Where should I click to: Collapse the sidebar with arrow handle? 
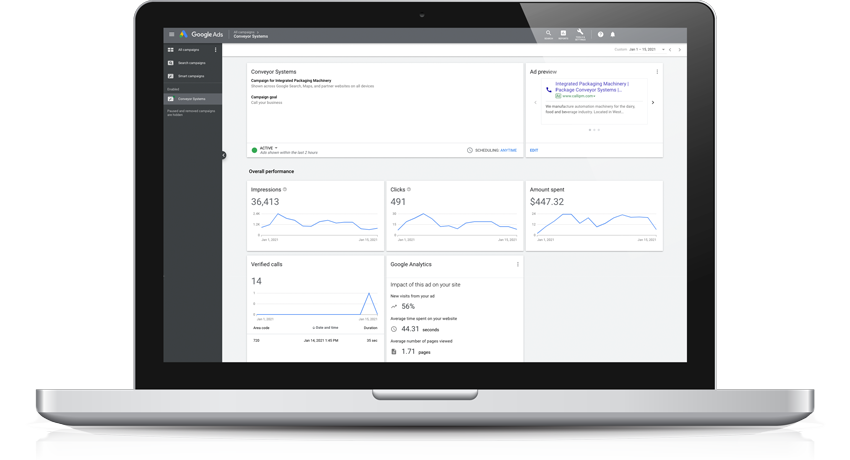click(x=223, y=155)
